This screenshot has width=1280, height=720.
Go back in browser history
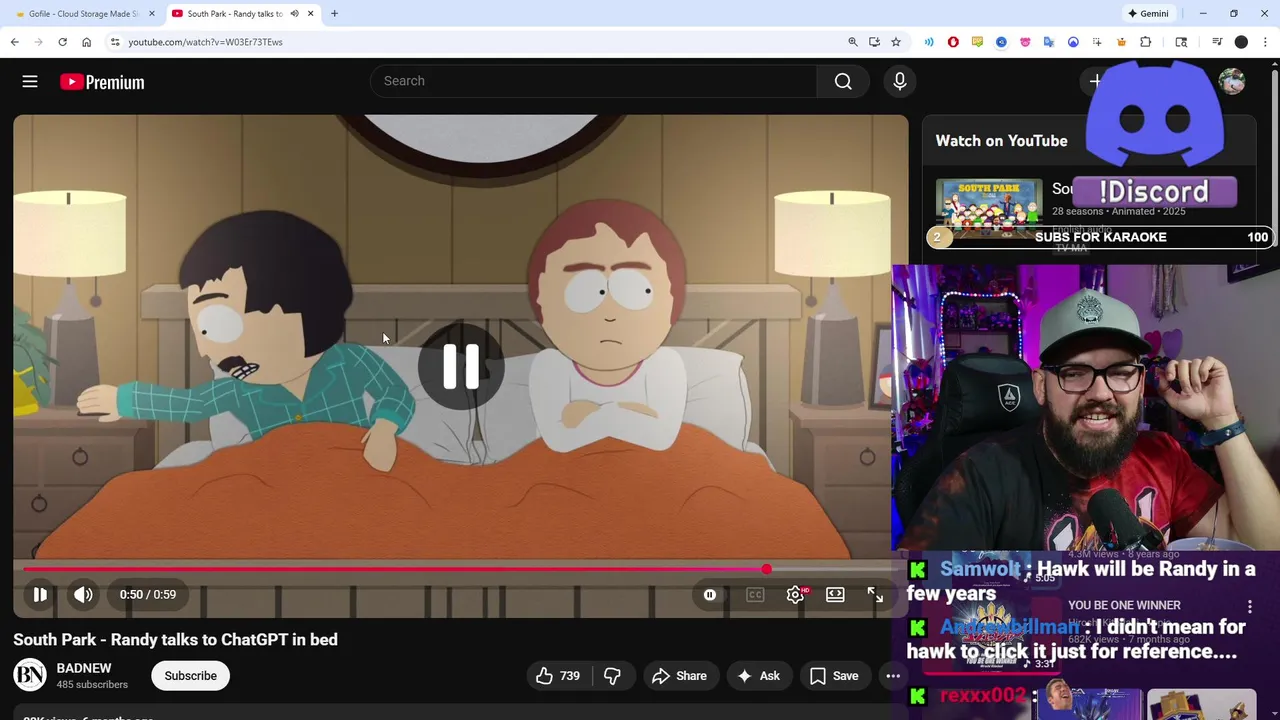tap(14, 42)
